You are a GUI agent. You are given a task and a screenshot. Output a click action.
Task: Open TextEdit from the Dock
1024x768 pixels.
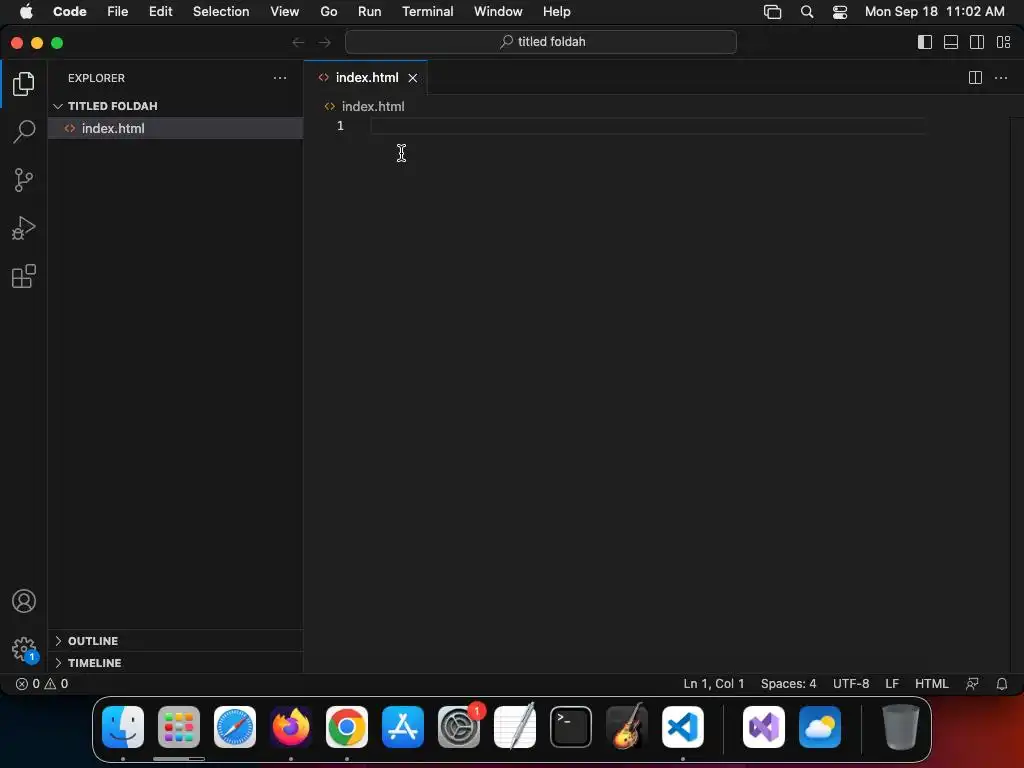tap(515, 727)
